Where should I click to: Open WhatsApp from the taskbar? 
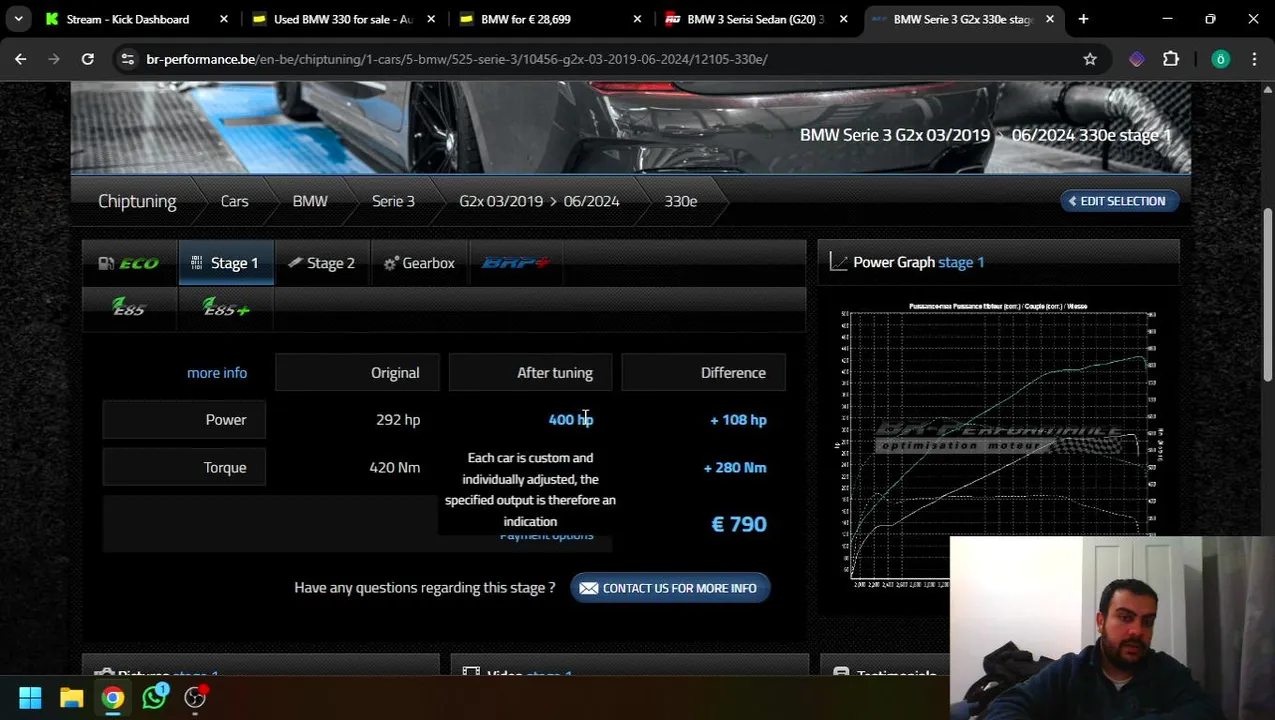[x=154, y=697]
